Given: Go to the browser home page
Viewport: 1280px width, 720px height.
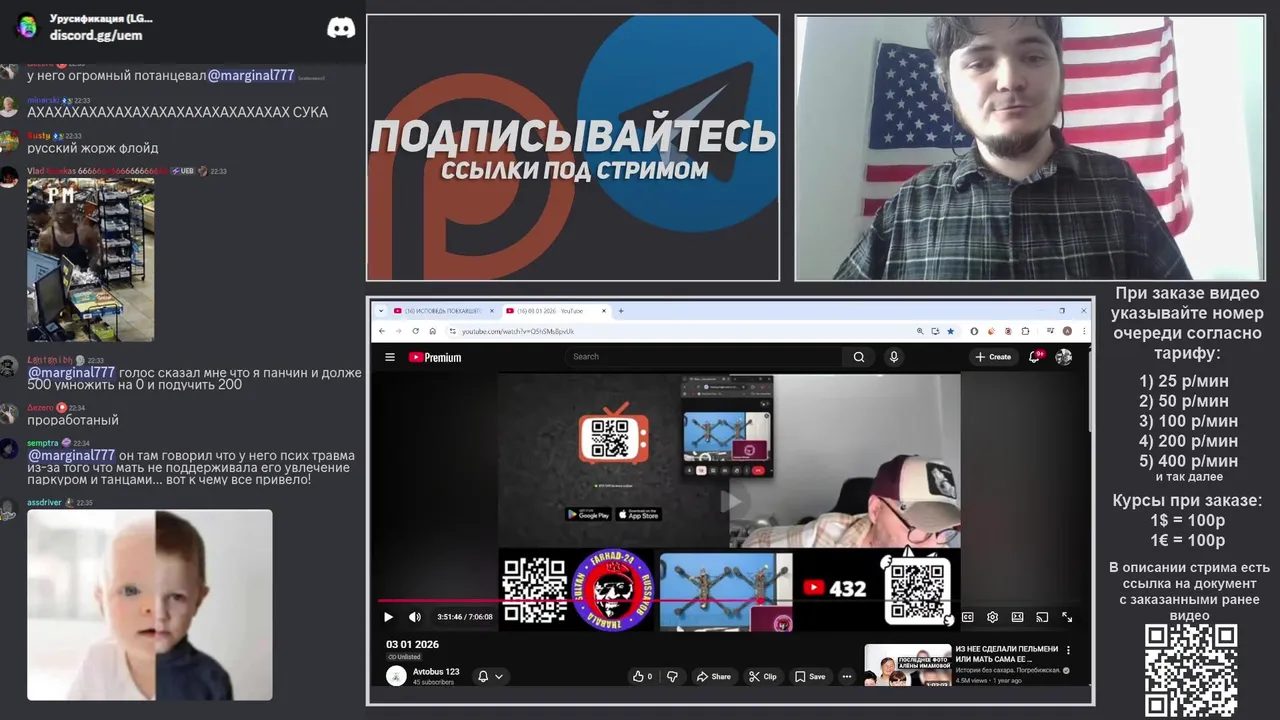Looking at the screenshot, I should (432, 331).
